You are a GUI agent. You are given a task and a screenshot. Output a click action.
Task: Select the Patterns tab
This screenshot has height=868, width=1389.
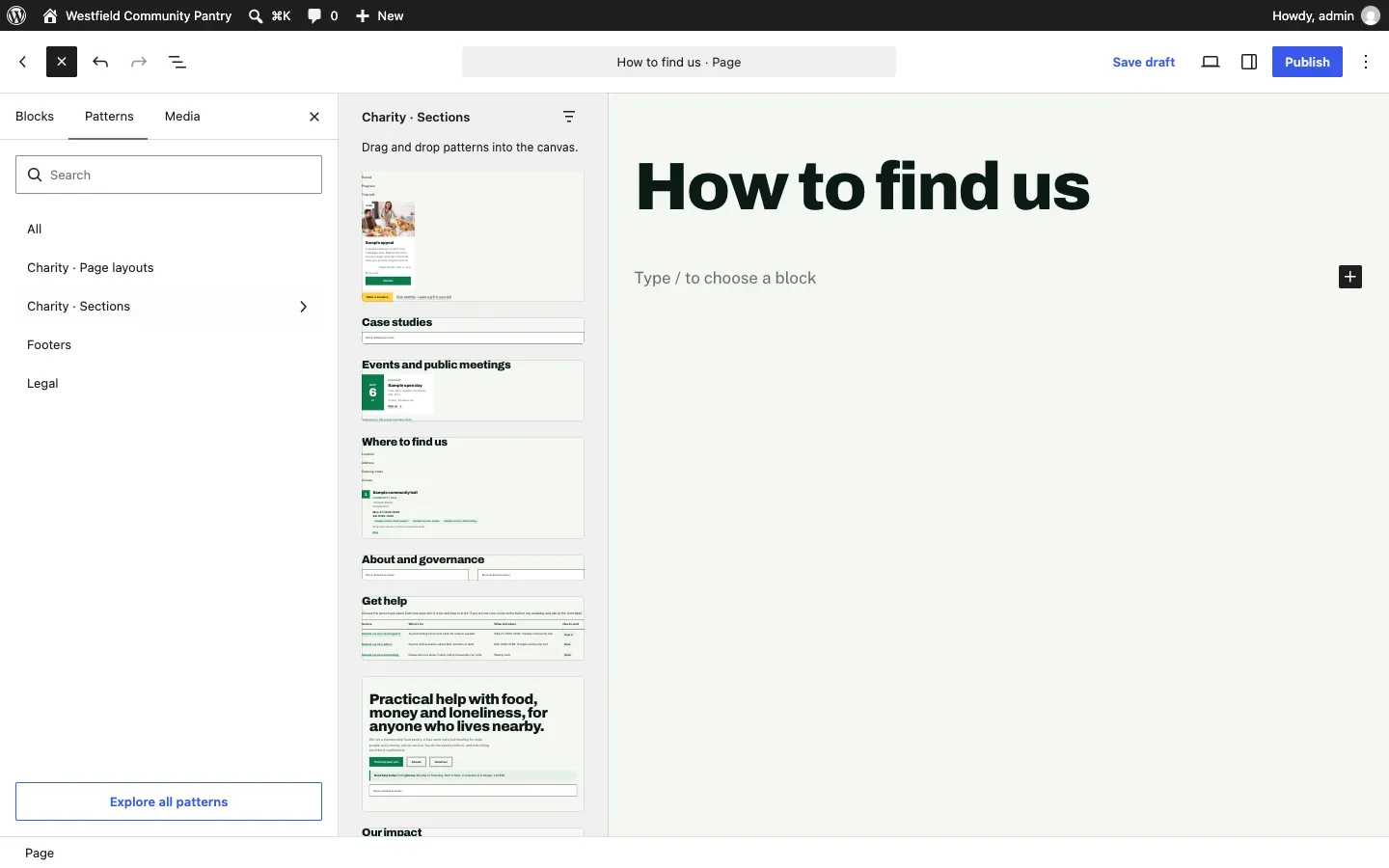(109, 117)
